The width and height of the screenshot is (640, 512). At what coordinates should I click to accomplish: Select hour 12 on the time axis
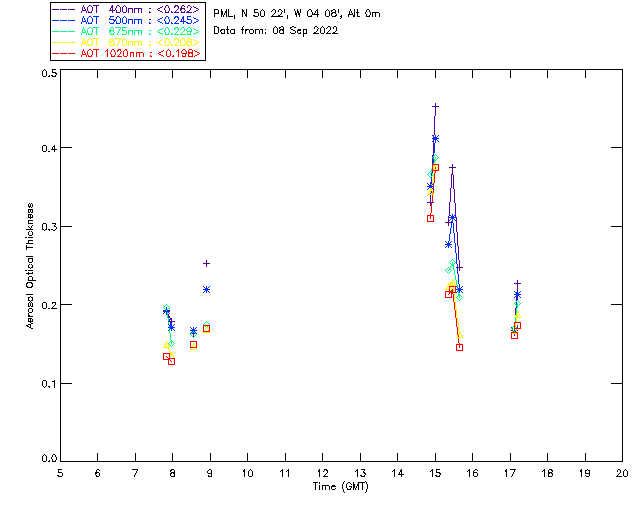(x=322, y=473)
